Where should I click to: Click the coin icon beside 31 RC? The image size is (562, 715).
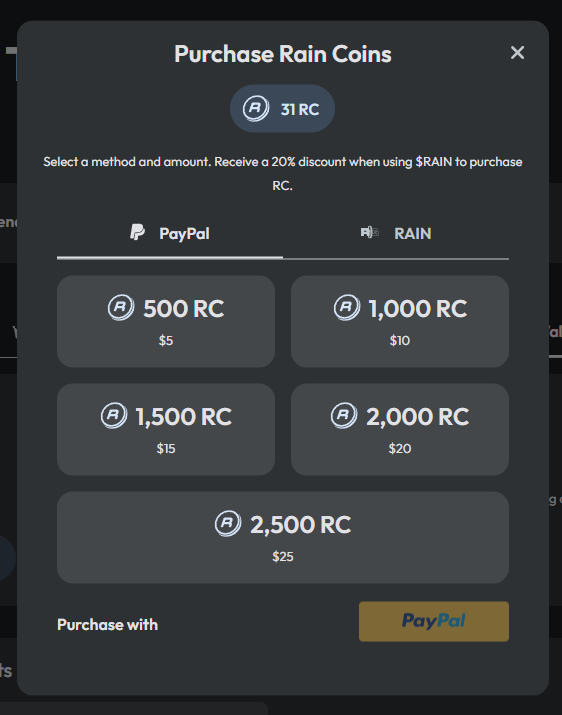[x=256, y=109]
